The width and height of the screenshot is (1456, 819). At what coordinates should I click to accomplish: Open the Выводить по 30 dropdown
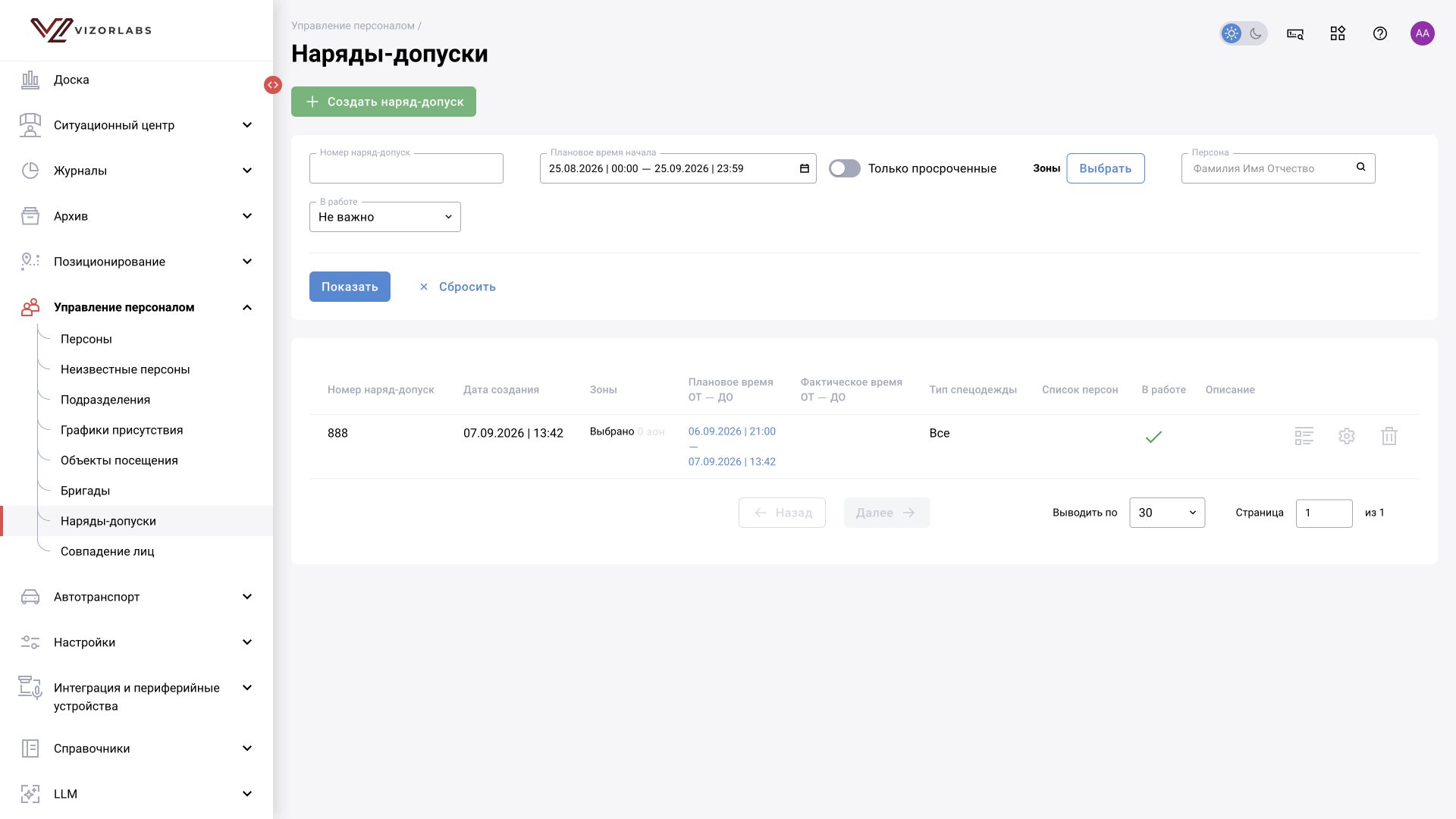coord(1167,513)
